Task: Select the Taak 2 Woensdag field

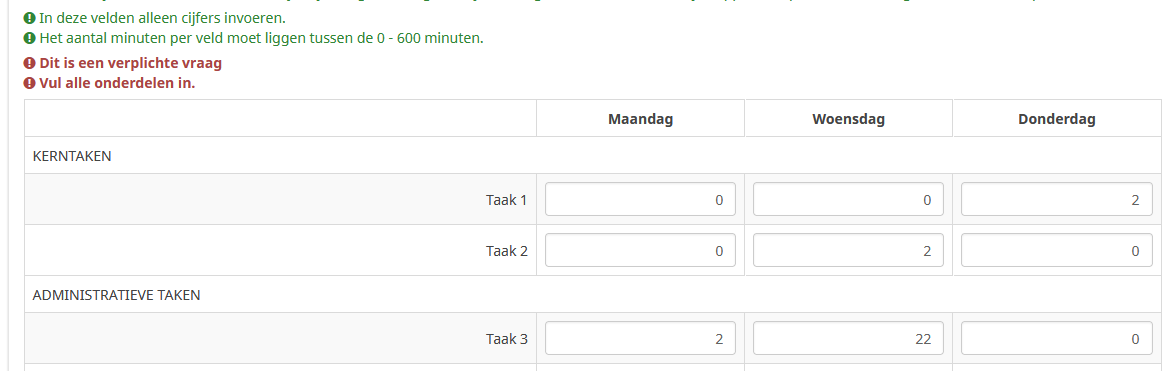Action: pos(848,250)
